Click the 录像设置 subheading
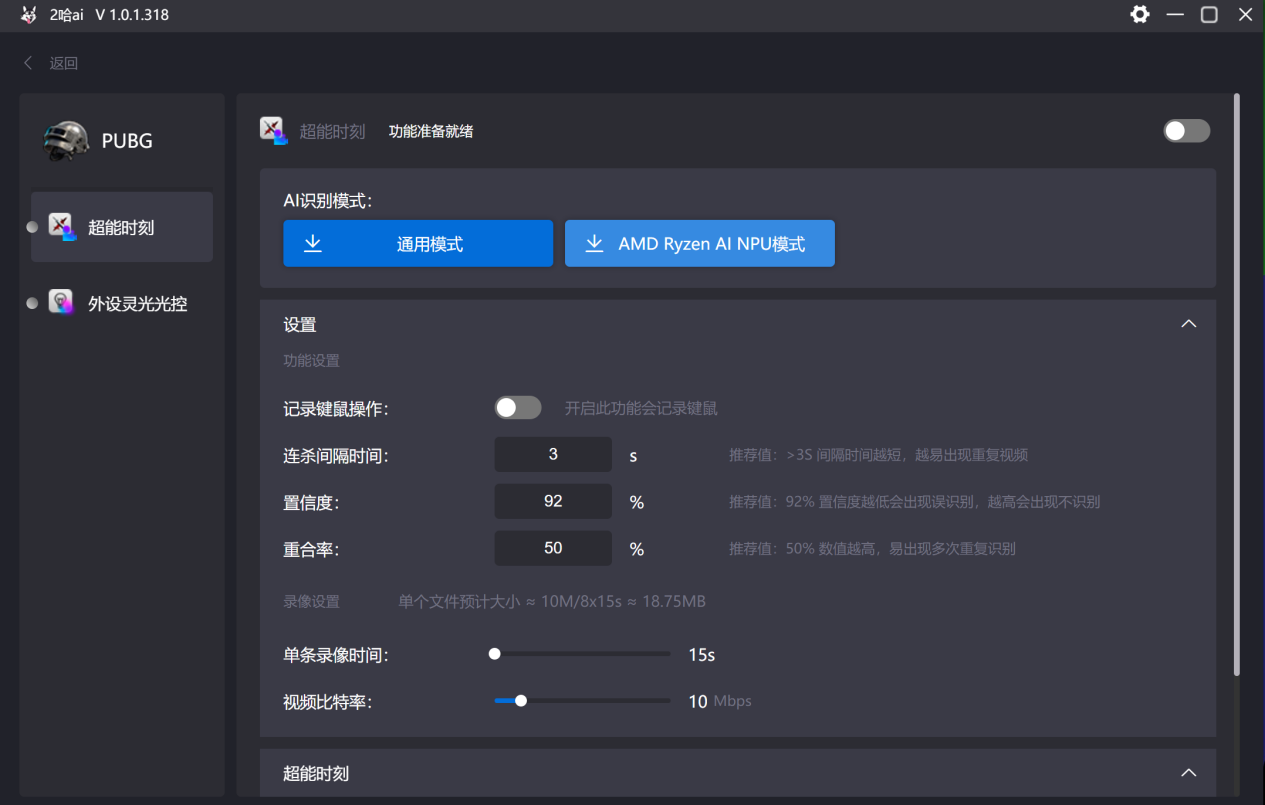Screen dimensions: 1265x805 pyautogui.click(x=311, y=601)
